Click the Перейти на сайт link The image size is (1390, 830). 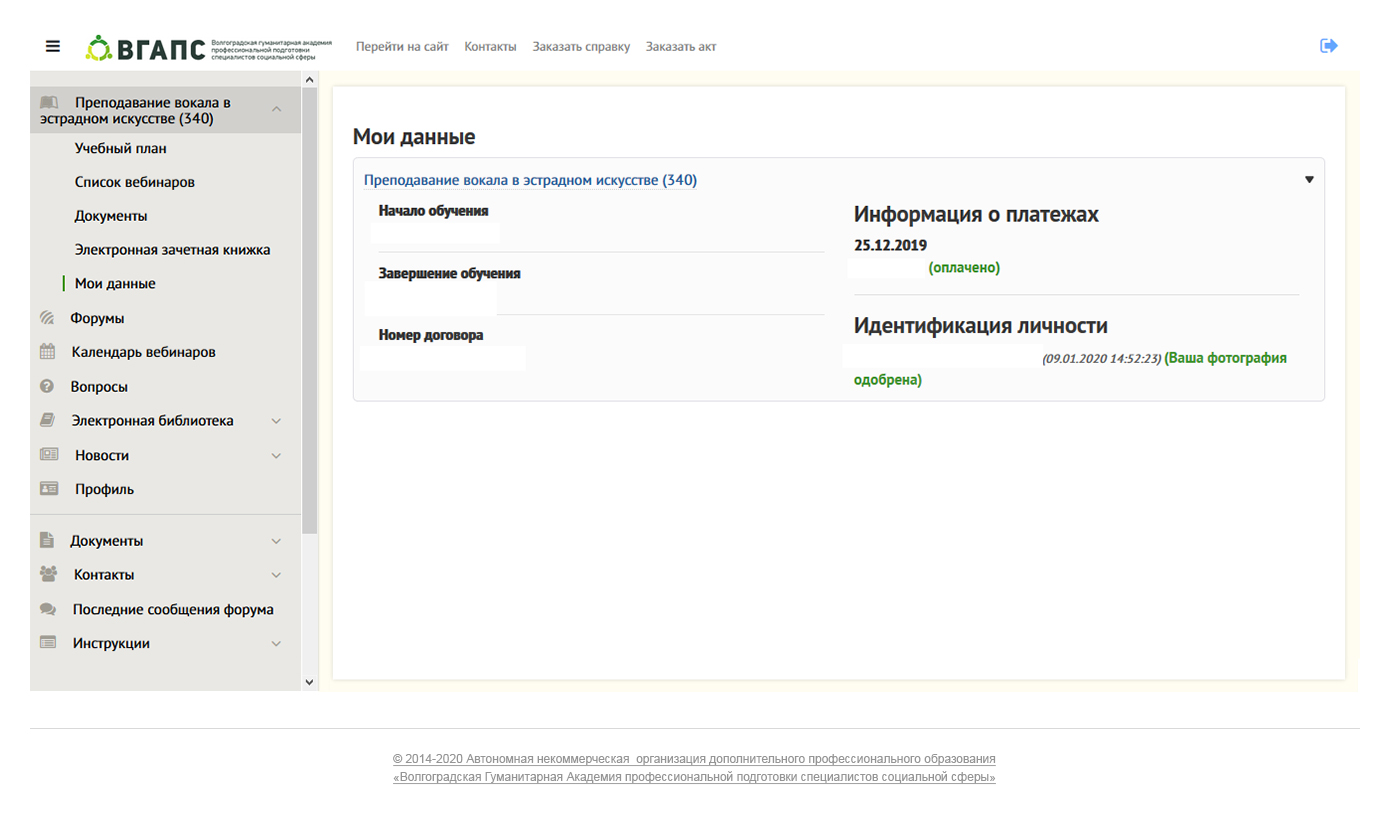[x=402, y=47]
